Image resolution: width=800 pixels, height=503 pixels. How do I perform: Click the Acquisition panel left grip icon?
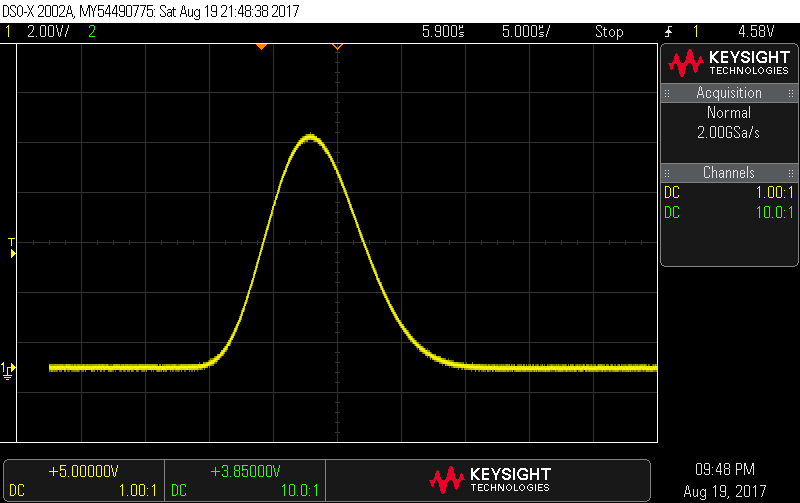667,93
